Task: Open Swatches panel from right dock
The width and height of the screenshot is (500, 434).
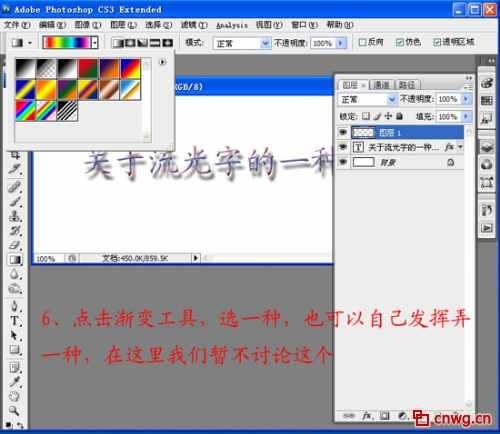Action: [486, 100]
